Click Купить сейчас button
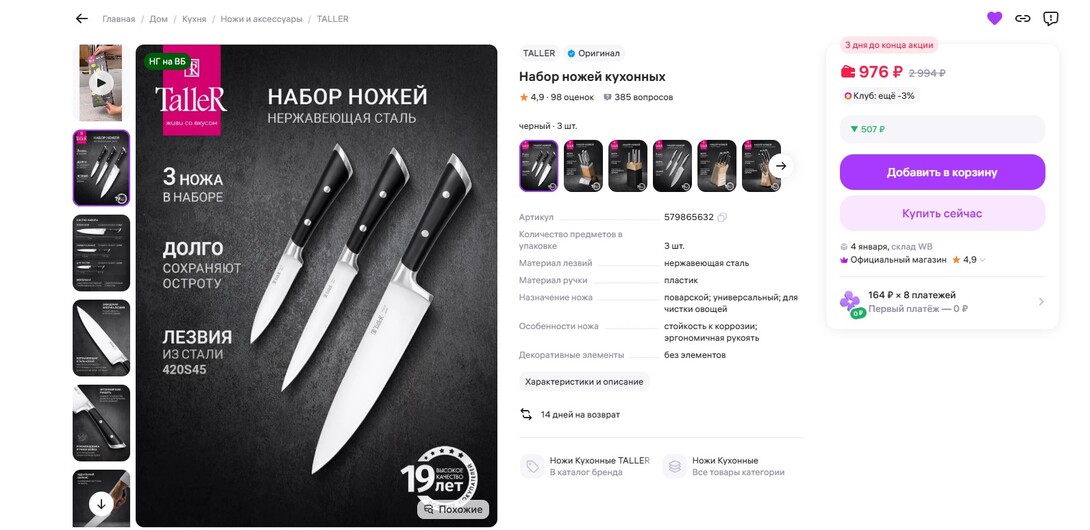1090x530 pixels. [x=942, y=214]
